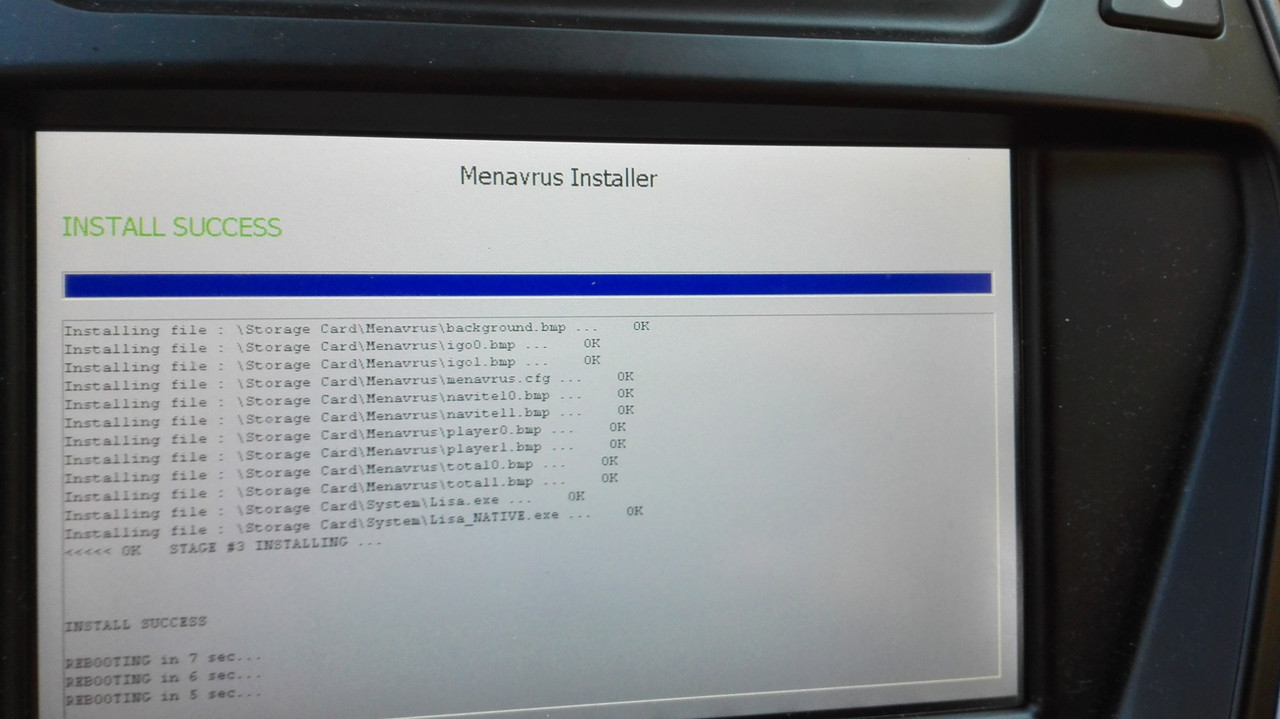Select the System\Lisa.exe install log line
The width and height of the screenshot is (1280, 719).
click(x=325, y=506)
